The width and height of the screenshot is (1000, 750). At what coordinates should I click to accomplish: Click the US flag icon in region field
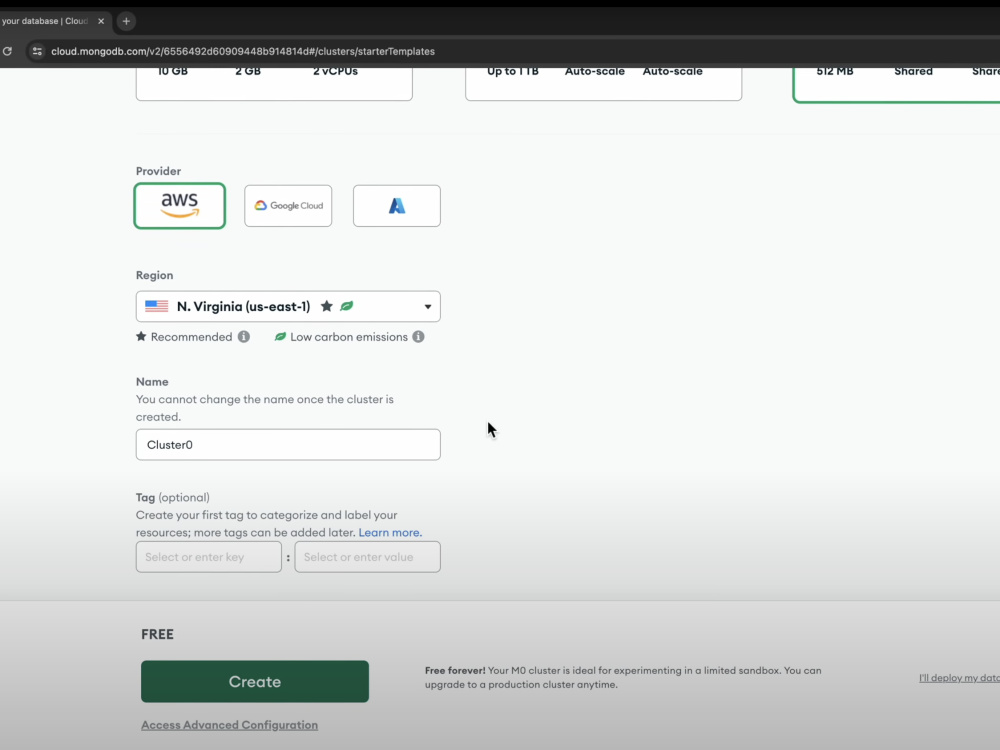tap(156, 306)
